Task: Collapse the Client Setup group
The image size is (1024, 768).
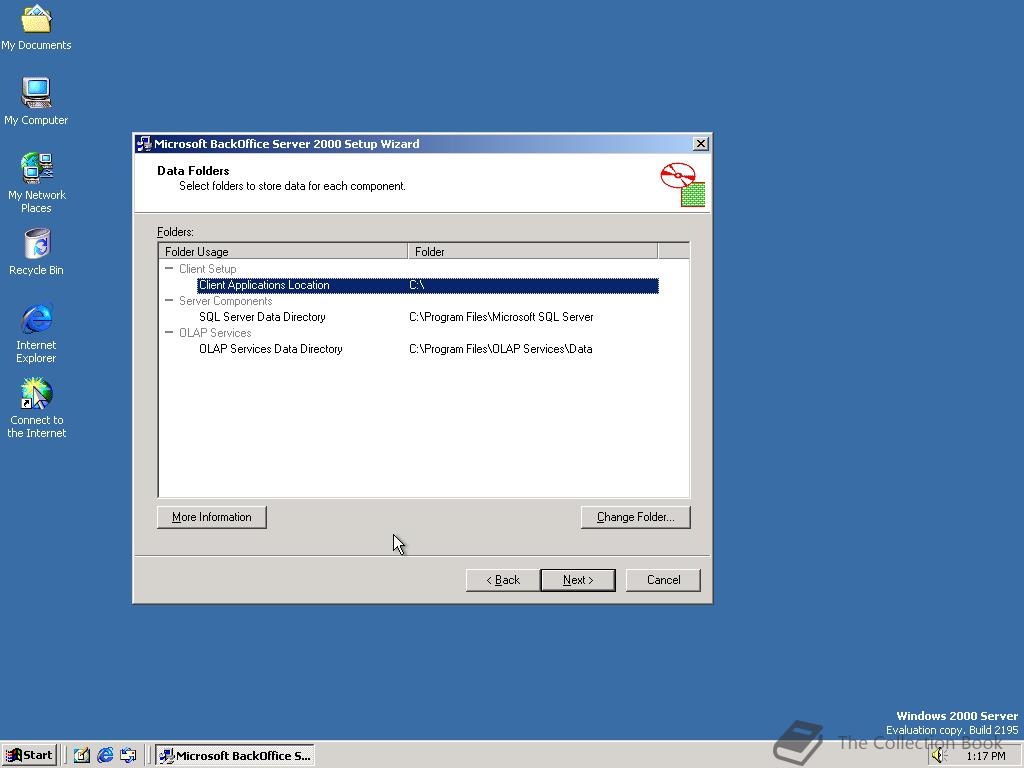Action: [x=169, y=268]
